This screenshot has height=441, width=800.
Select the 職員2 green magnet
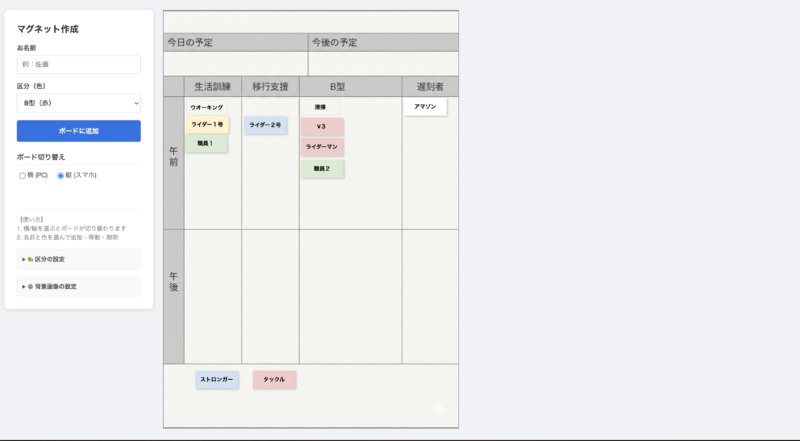coord(322,169)
